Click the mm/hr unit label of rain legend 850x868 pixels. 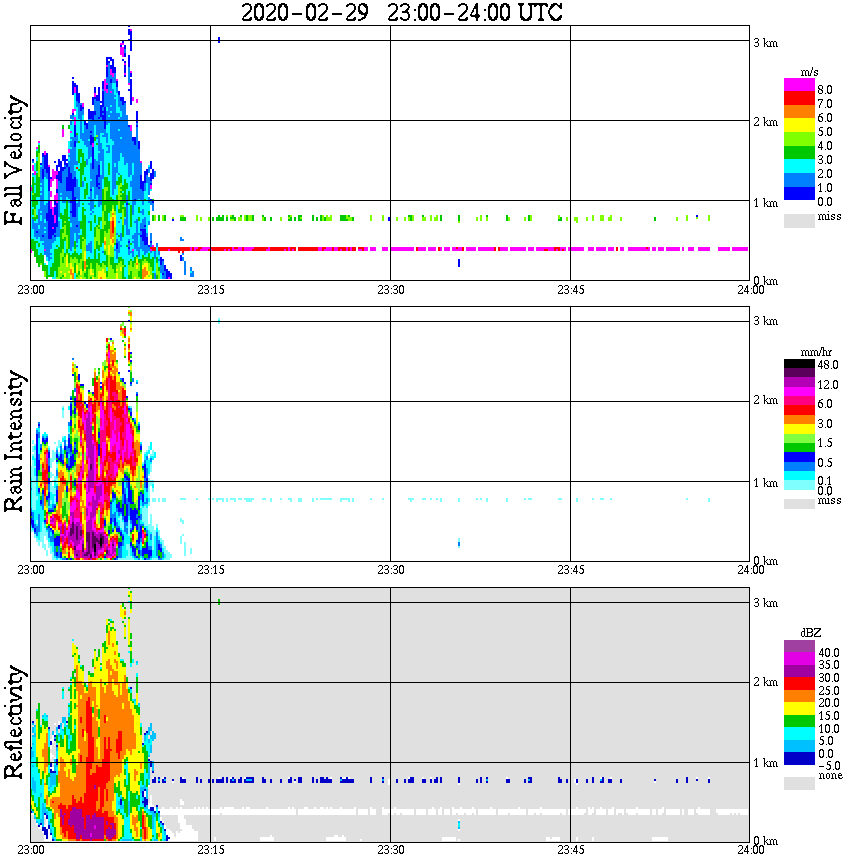(816, 352)
